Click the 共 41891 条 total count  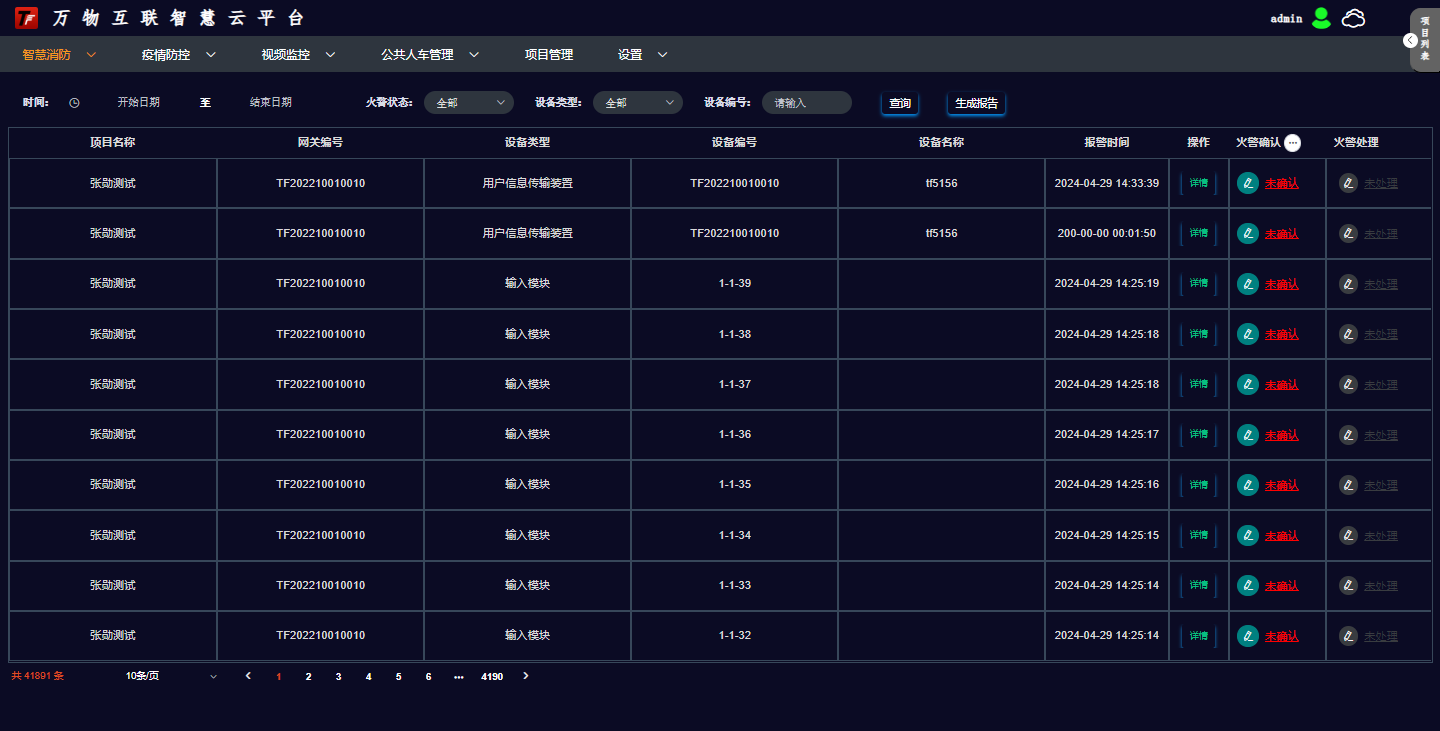38,676
